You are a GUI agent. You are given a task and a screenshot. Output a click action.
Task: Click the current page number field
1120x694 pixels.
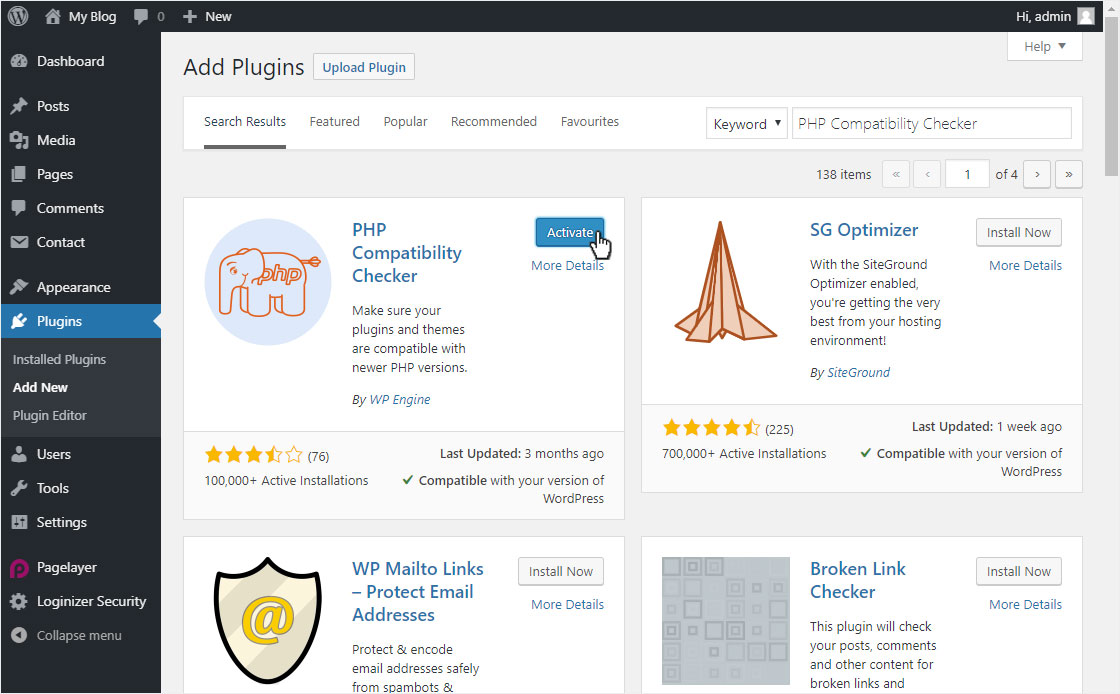click(x=967, y=174)
